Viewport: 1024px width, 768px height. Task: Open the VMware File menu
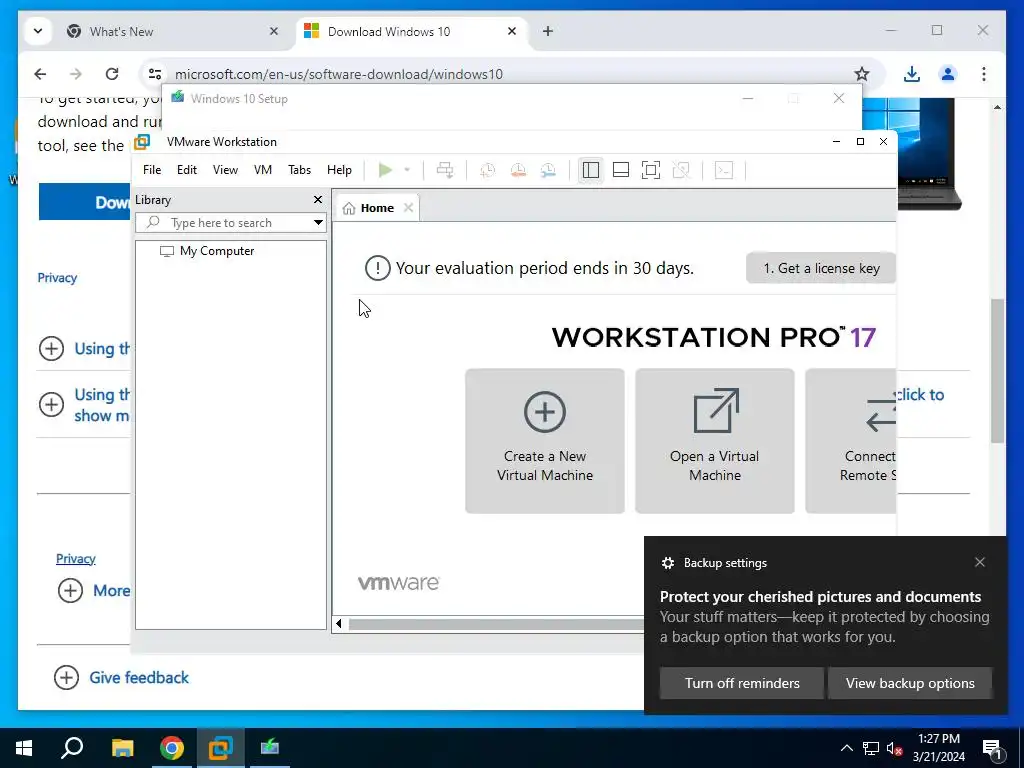point(152,170)
